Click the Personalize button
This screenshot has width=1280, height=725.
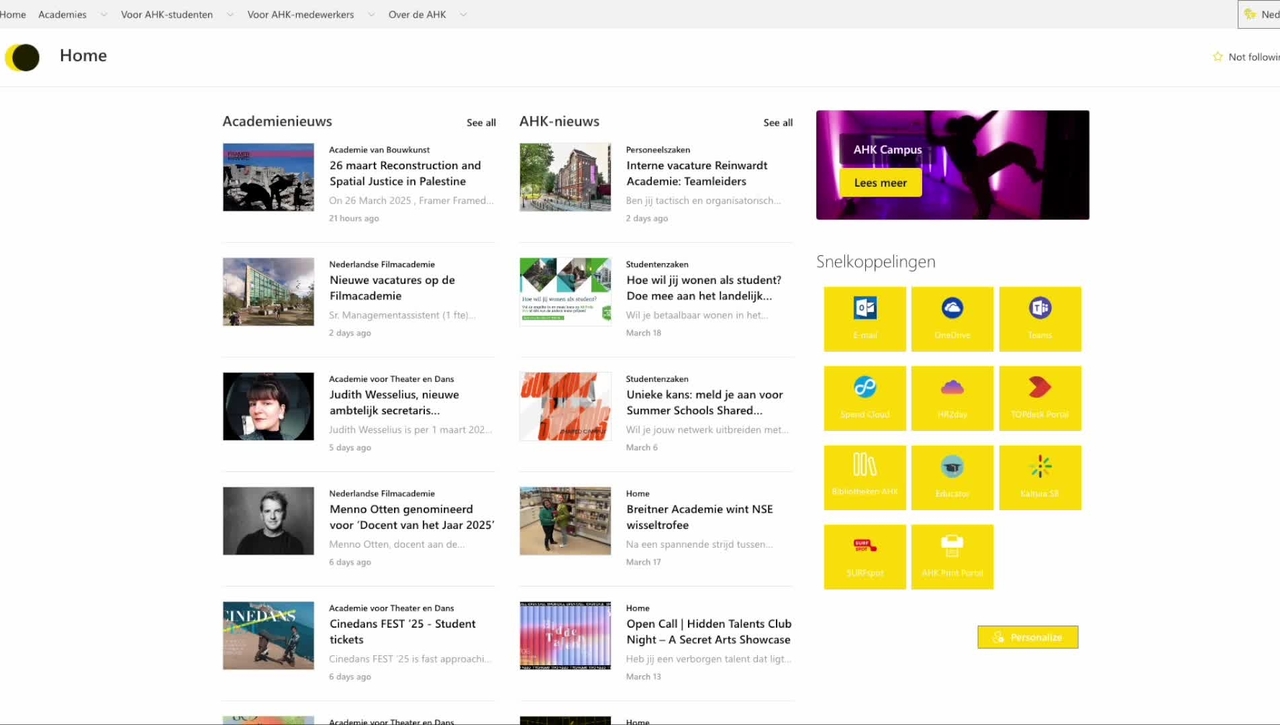pyautogui.click(x=1028, y=637)
